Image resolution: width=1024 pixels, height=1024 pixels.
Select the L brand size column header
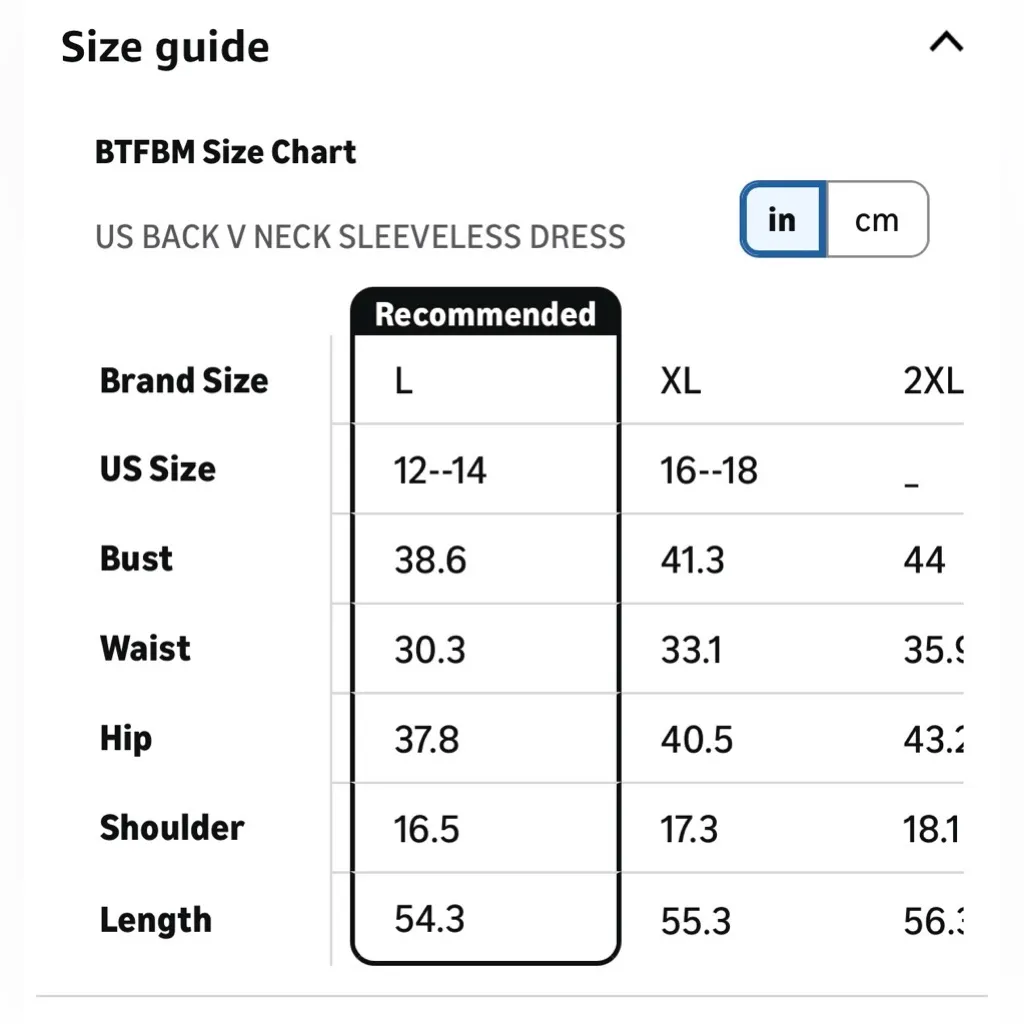403,381
